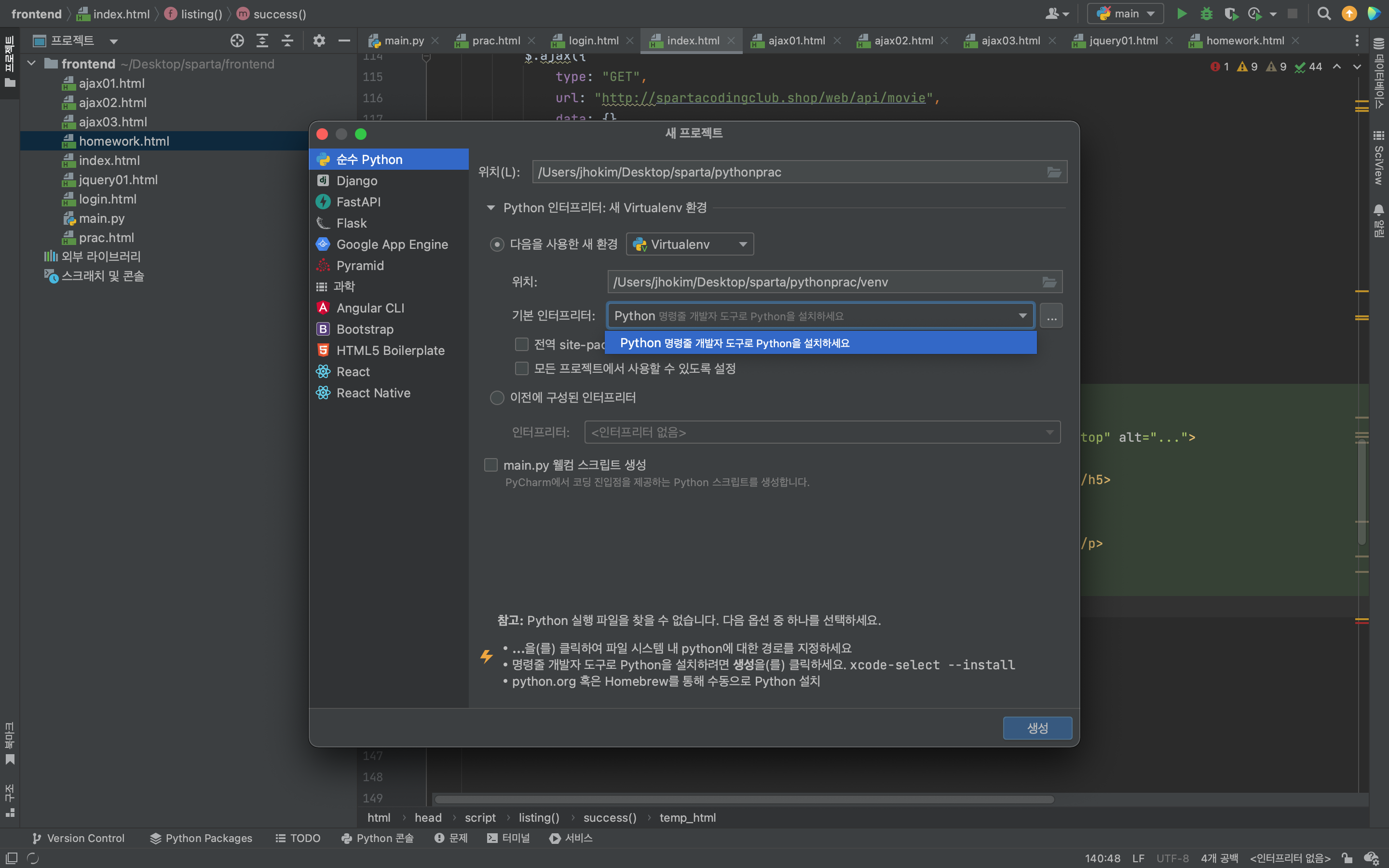Image resolution: width=1389 pixels, height=868 pixels.
Task: Open the Python Packages tool tab
Action: (x=201, y=838)
